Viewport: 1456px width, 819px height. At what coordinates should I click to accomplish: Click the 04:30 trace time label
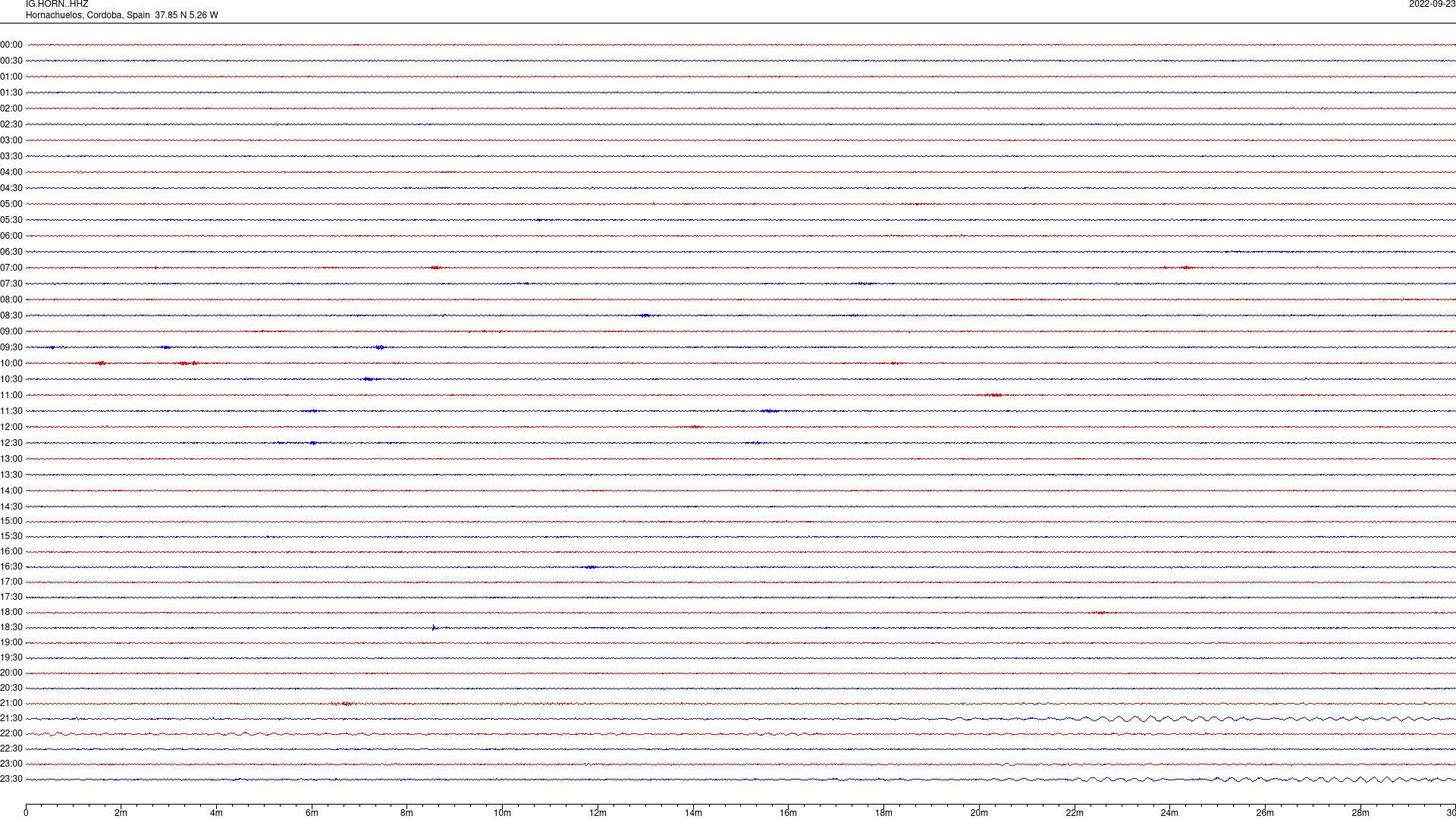(x=11, y=188)
